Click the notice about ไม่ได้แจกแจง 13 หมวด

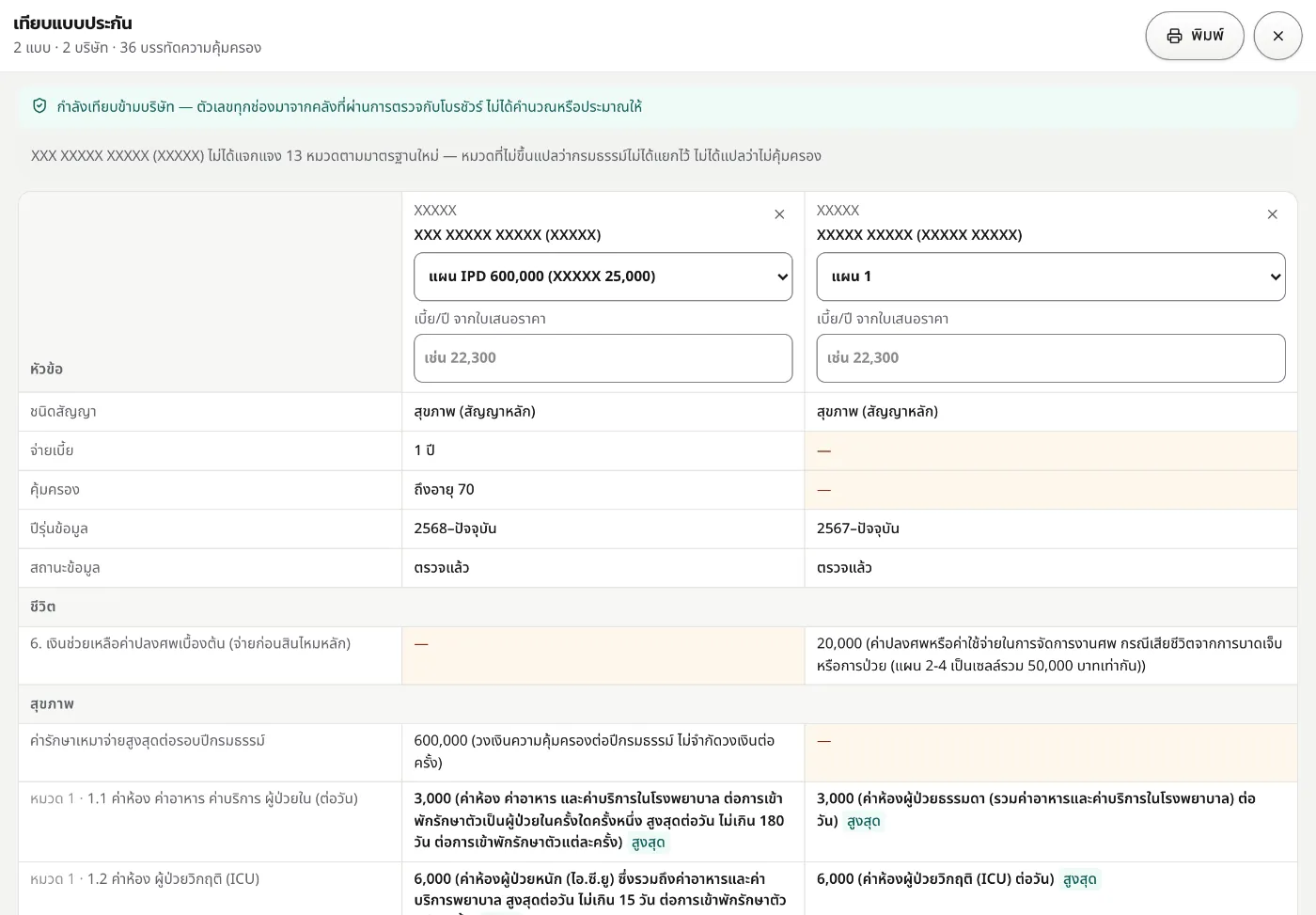tap(426, 156)
